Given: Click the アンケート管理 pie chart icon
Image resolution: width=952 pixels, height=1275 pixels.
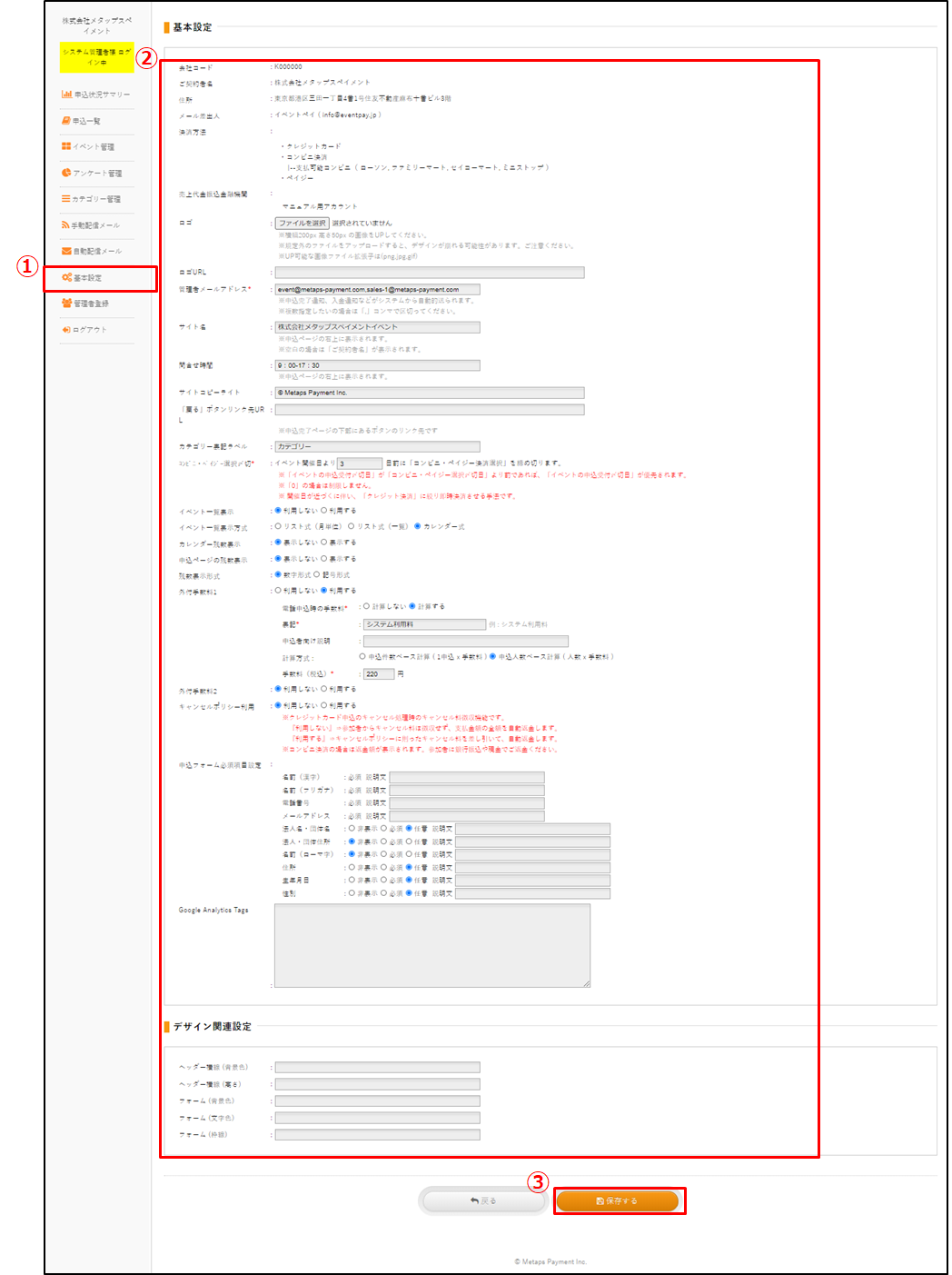Looking at the screenshot, I should pyautogui.click(x=66, y=173).
